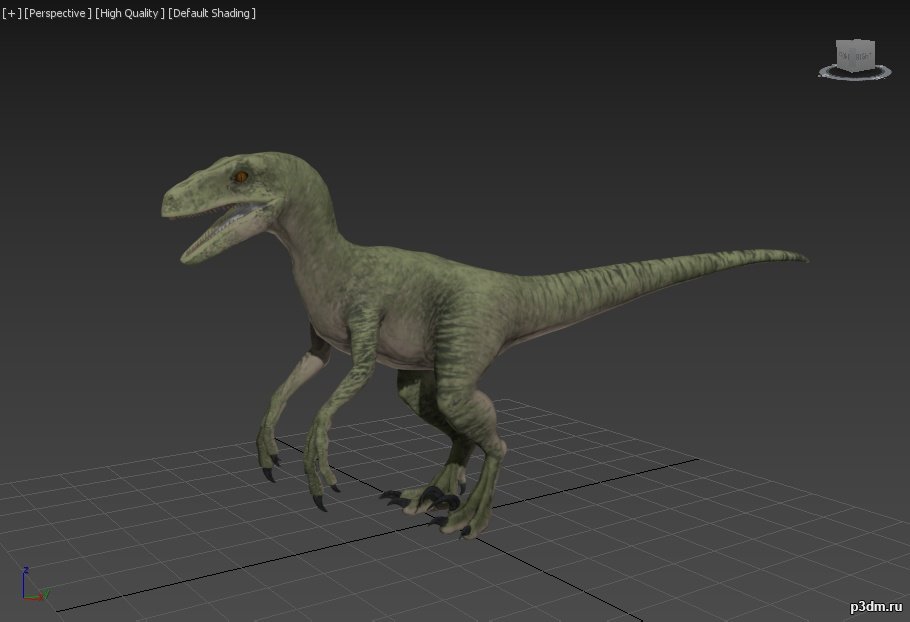Image resolution: width=910 pixels, height=622 pixels.
Task: Open the High Quality viewport label menu
Action: coord(130,13)
